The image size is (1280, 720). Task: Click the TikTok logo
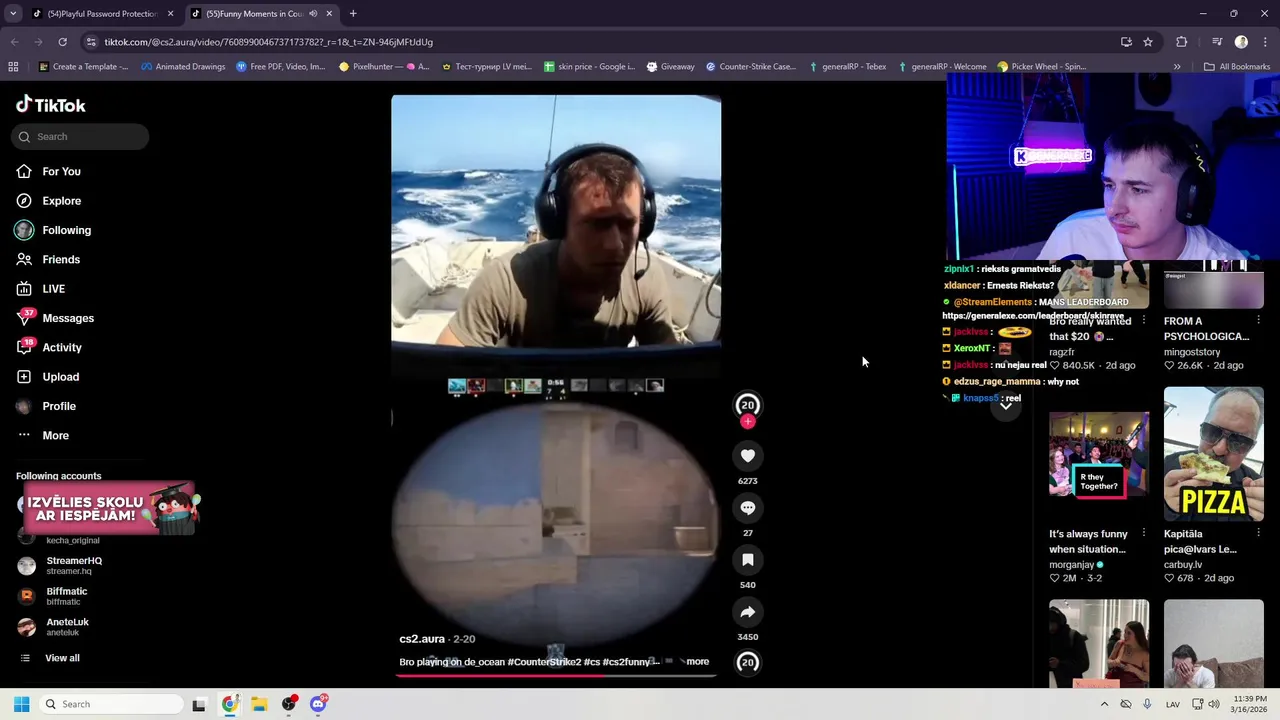(x=51, y=105)
